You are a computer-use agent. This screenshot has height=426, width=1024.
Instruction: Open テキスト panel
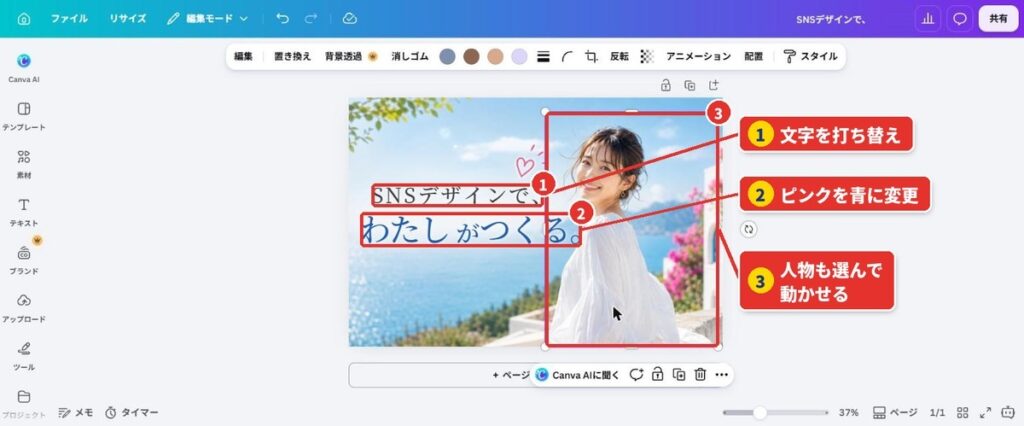pyautogui.click(x=24, y=212)
